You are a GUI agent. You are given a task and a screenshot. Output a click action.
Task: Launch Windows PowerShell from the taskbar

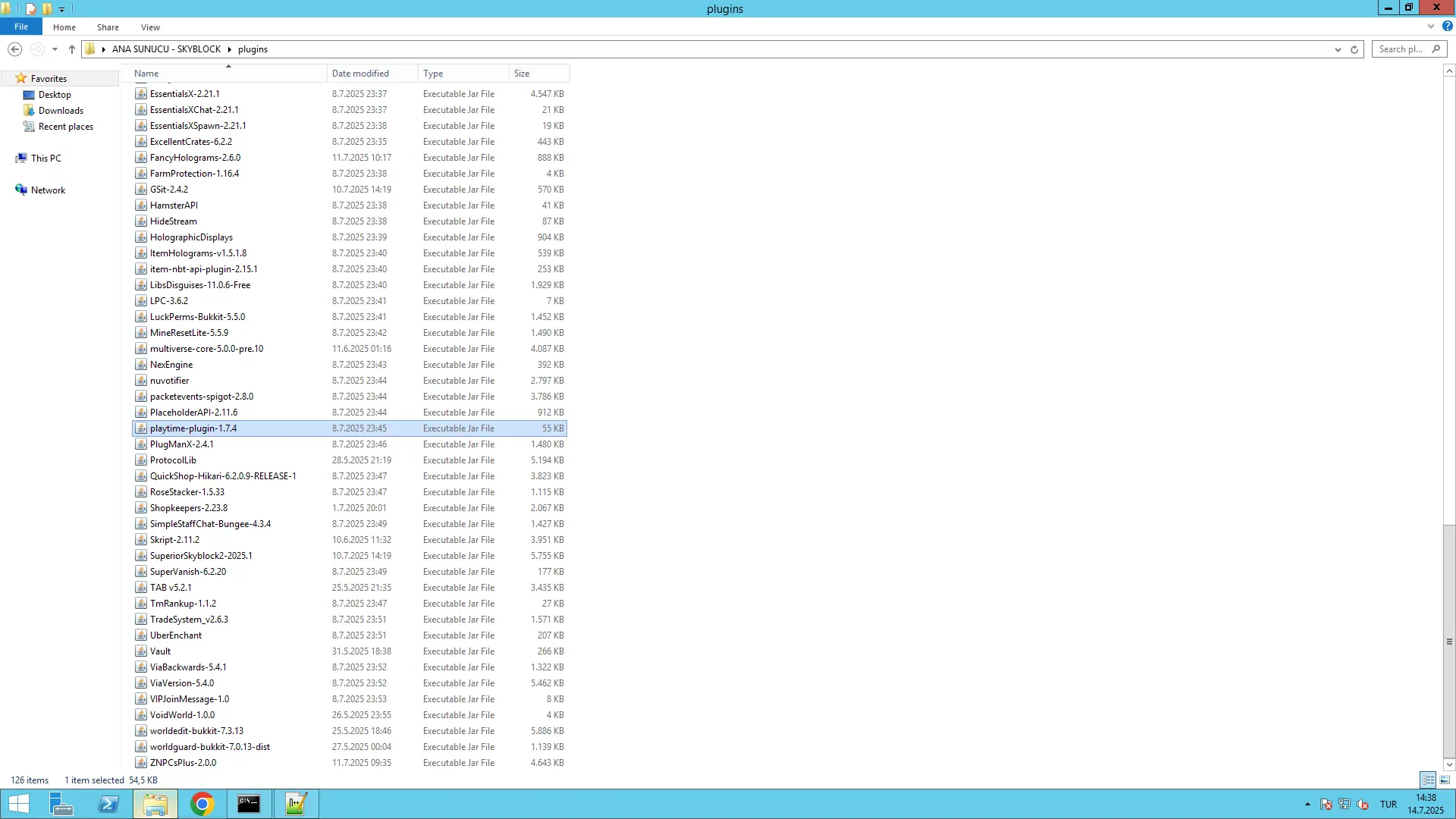click(108, 804)
